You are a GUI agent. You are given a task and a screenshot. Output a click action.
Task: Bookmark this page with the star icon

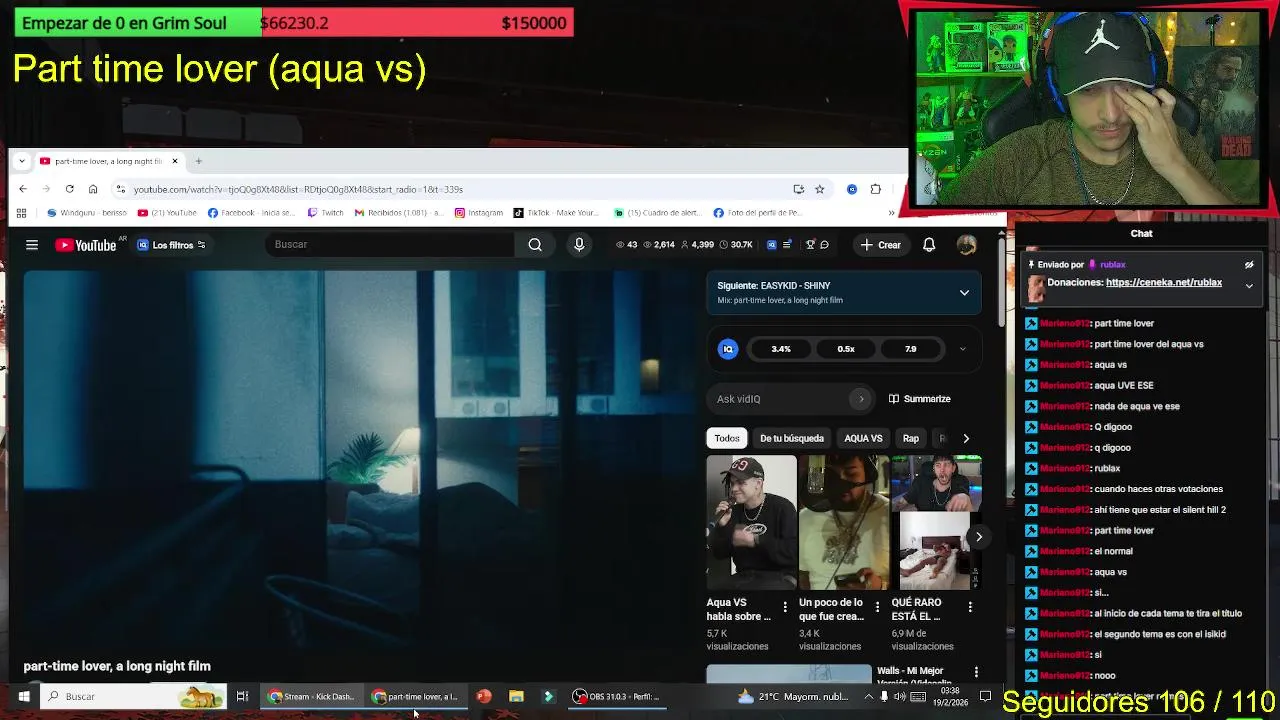[x=820, y=189]
